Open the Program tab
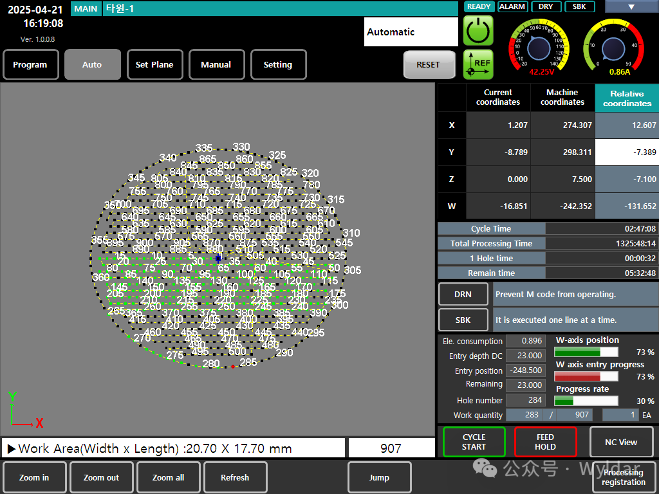The height and width of the screenshot is (495, 660). [x=30, y=65]
